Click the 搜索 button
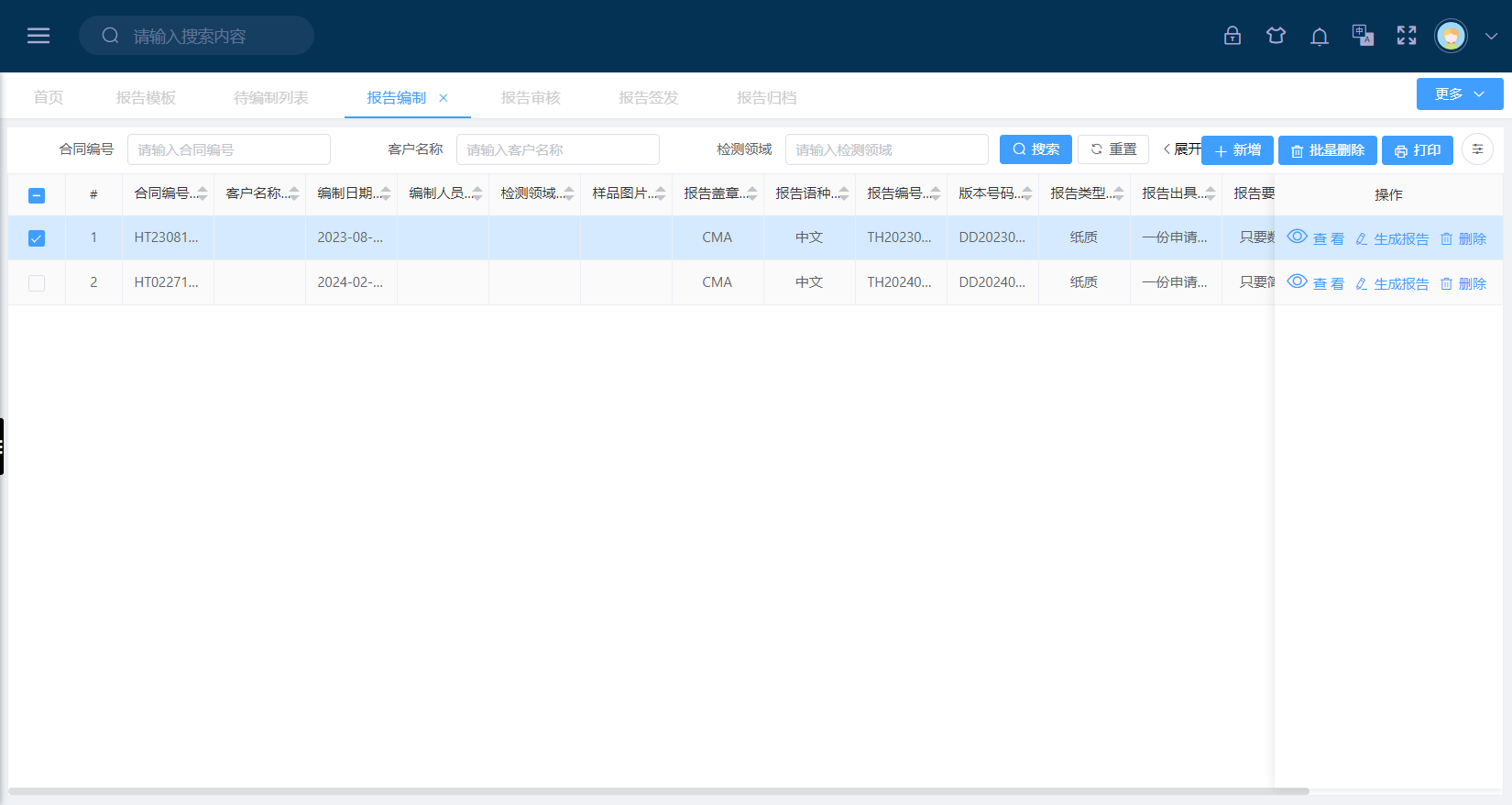 click(x=1035, y=149)
